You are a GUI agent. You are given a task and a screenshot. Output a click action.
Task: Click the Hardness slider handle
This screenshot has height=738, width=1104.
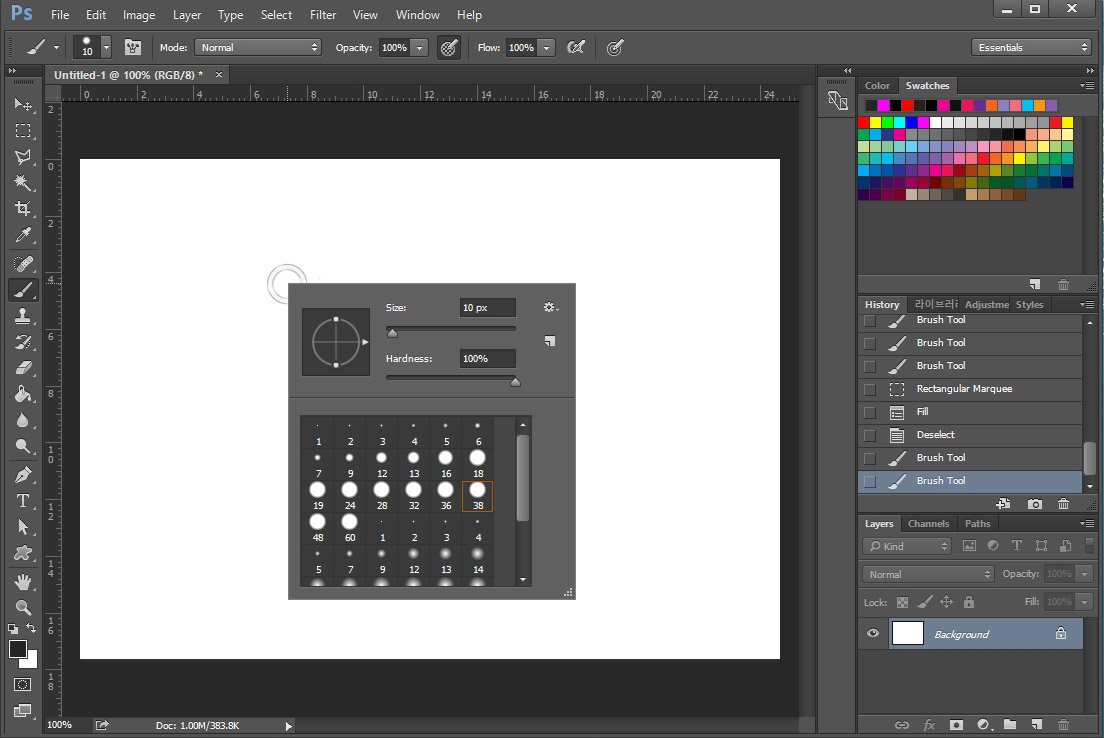515,382
